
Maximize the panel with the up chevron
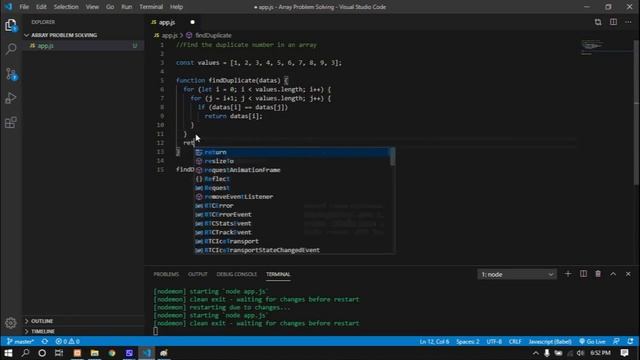point(613,274)
